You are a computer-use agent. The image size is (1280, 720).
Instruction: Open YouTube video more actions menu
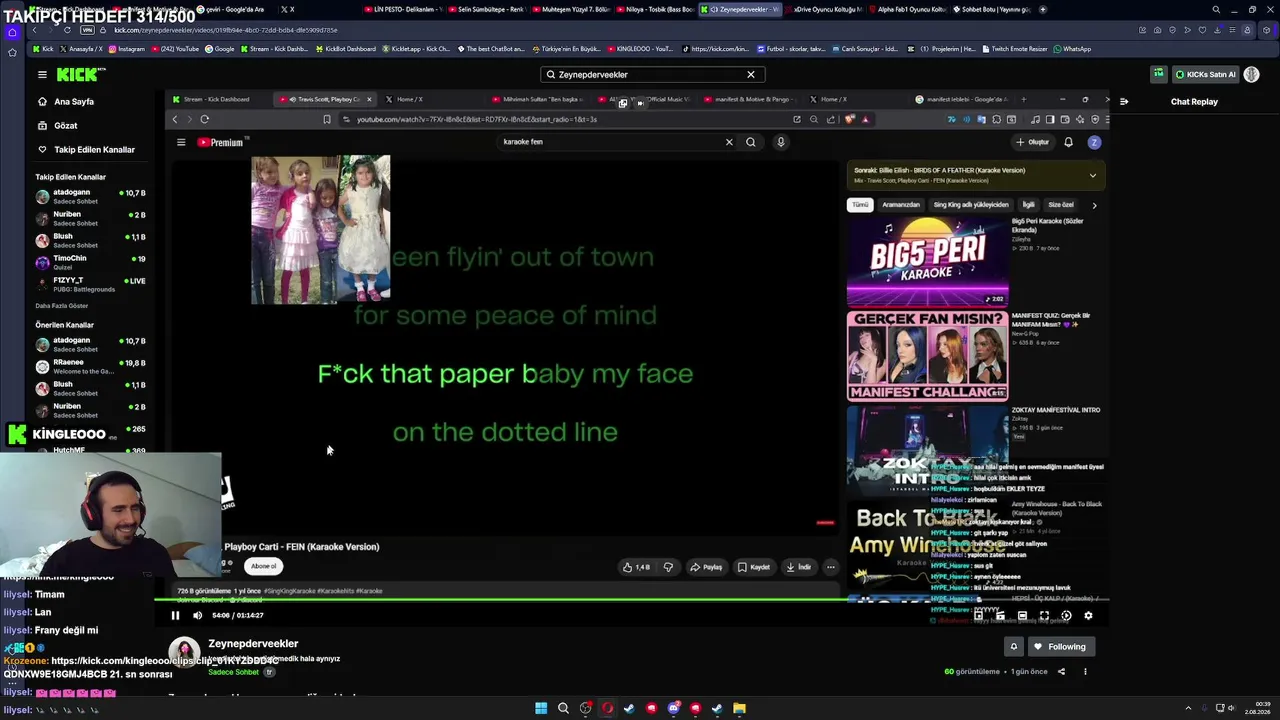pos(830,567)
